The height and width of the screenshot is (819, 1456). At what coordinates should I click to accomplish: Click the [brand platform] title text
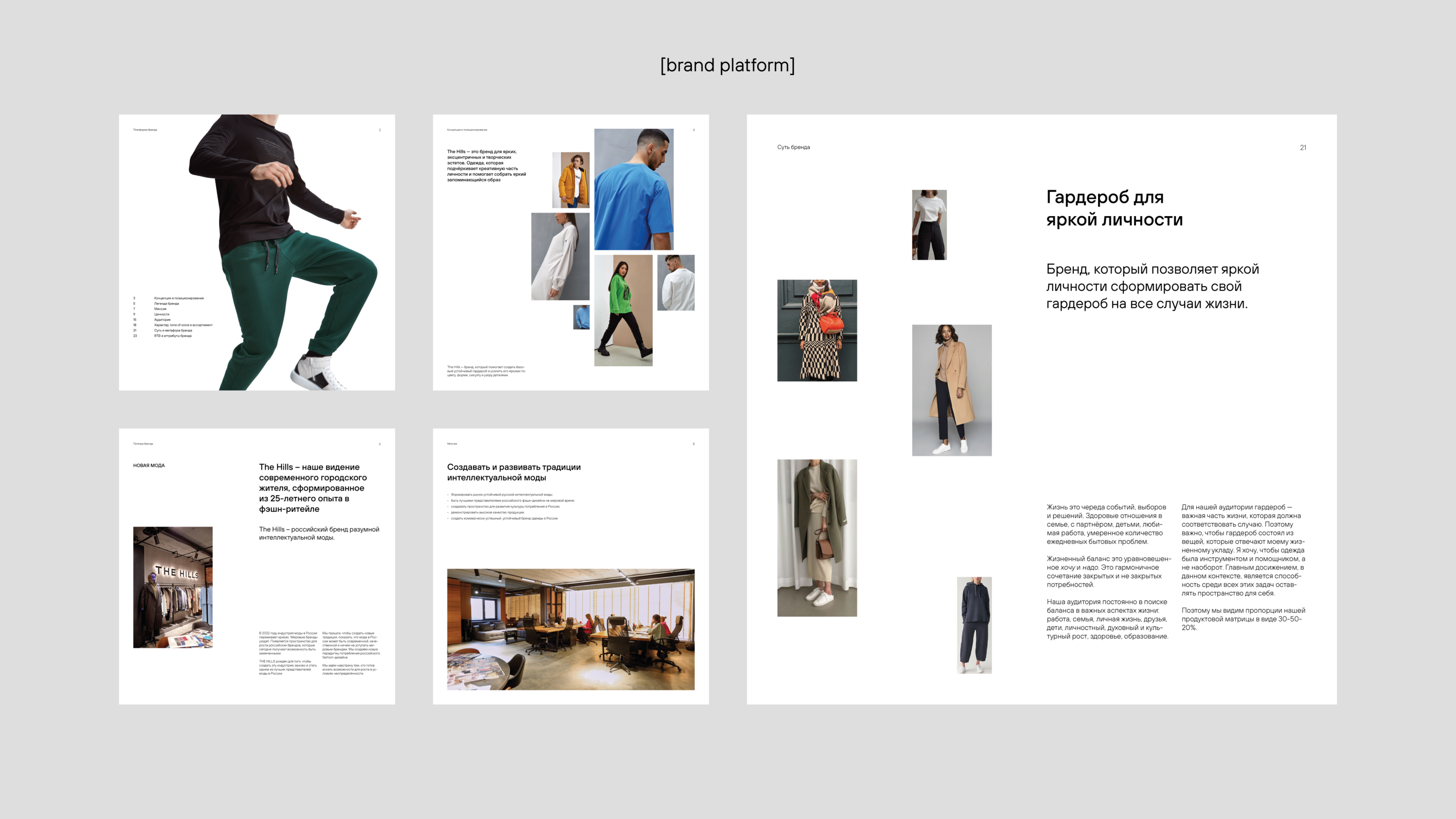(x=728, y=65)
